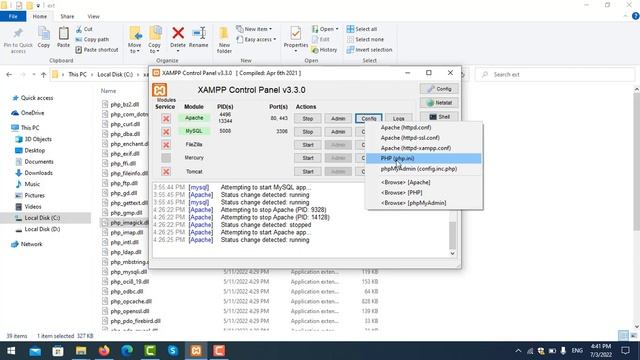Stop the Apache module
640x360 pixels.
(308, 119)
